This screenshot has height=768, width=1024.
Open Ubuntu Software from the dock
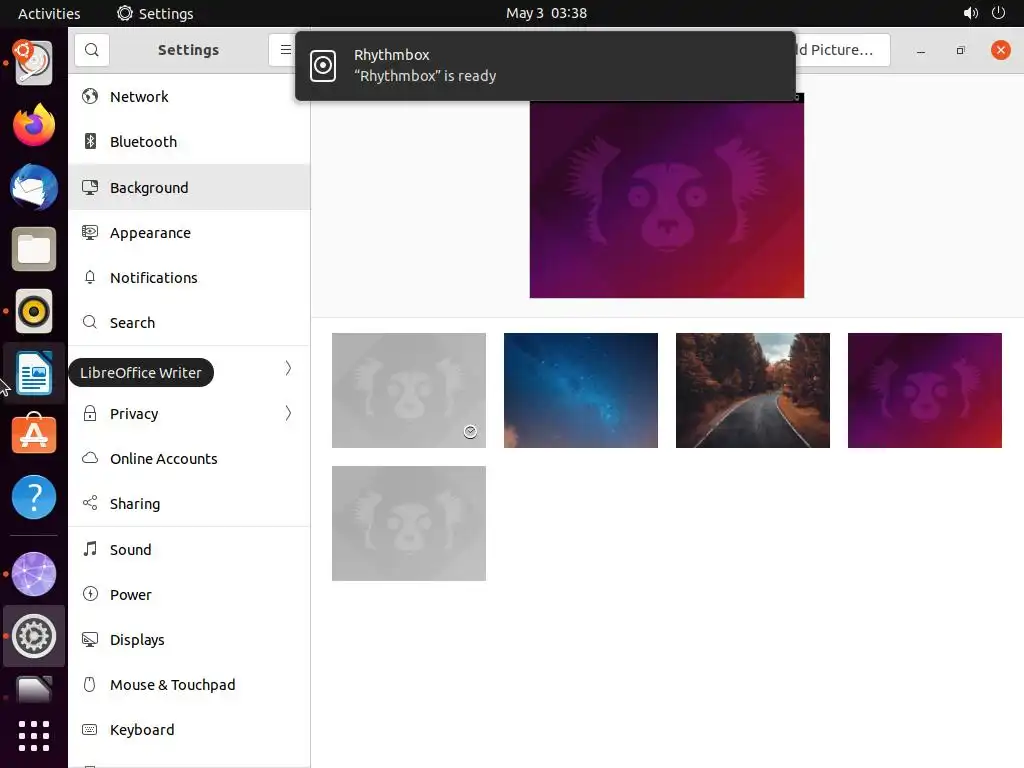tap(34, 434)
